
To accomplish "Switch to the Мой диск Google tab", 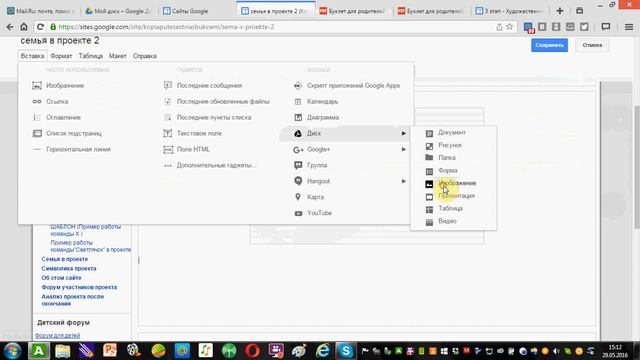I will [x=118, y=11].
